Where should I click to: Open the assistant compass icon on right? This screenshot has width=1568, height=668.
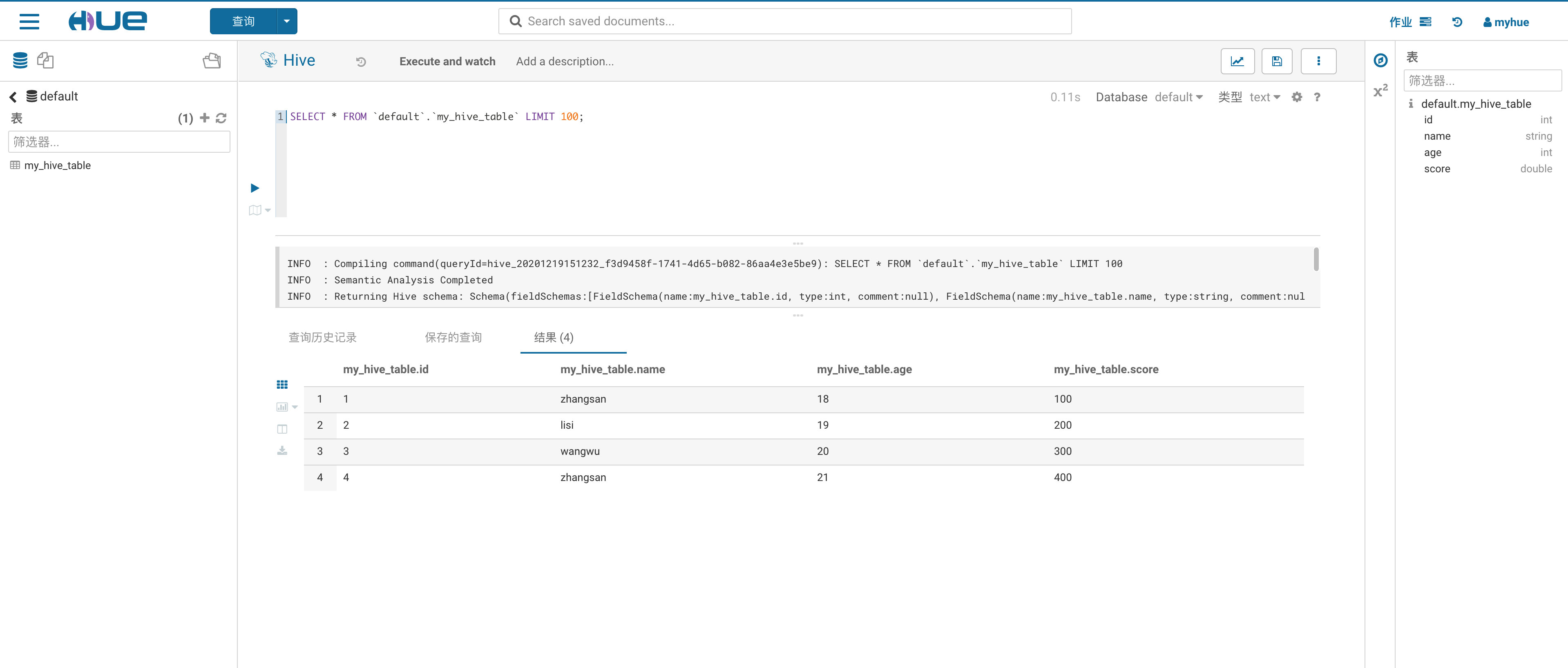pos(1380,60)
